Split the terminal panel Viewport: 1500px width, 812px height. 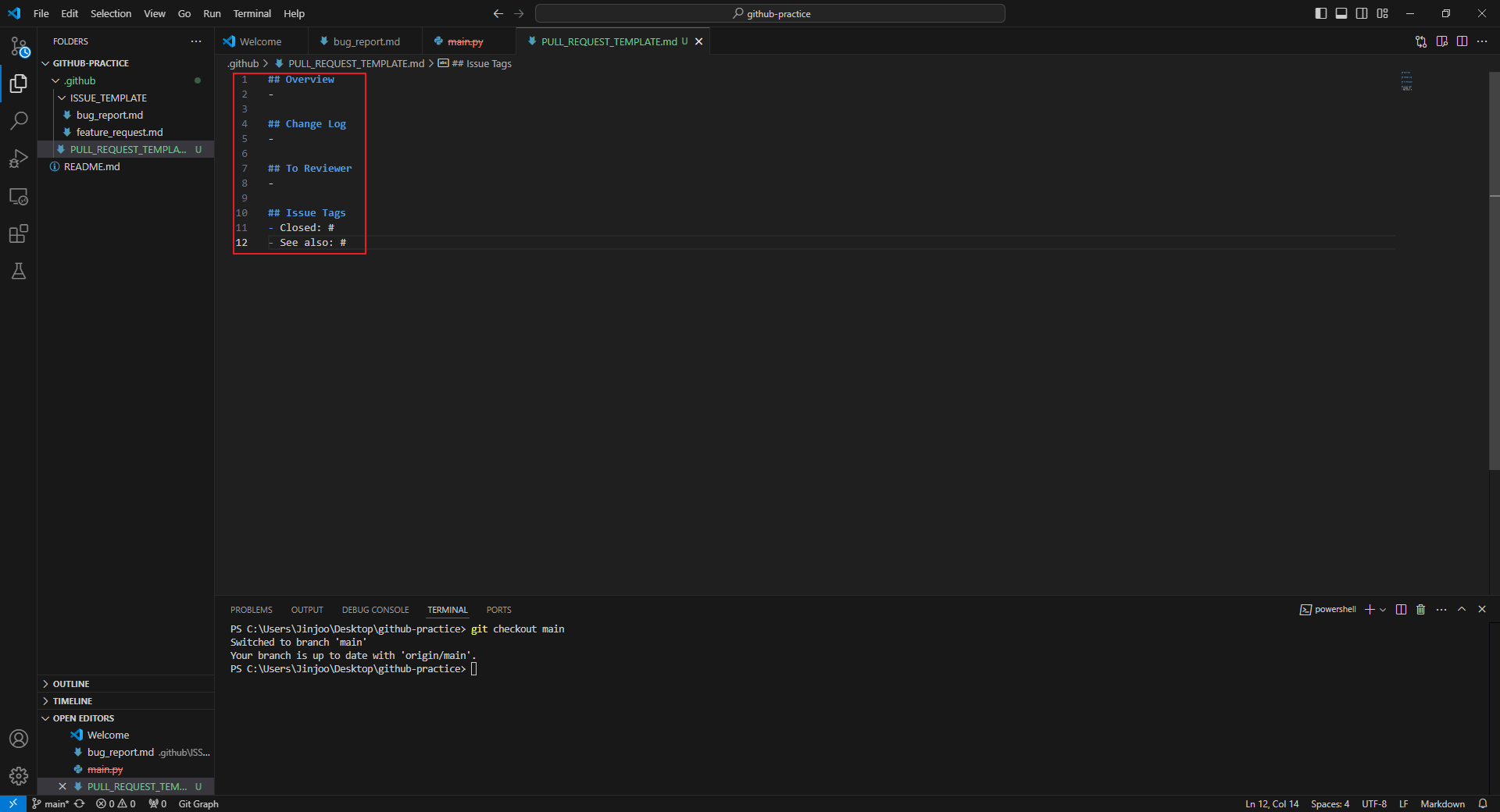coord(1402,609)
